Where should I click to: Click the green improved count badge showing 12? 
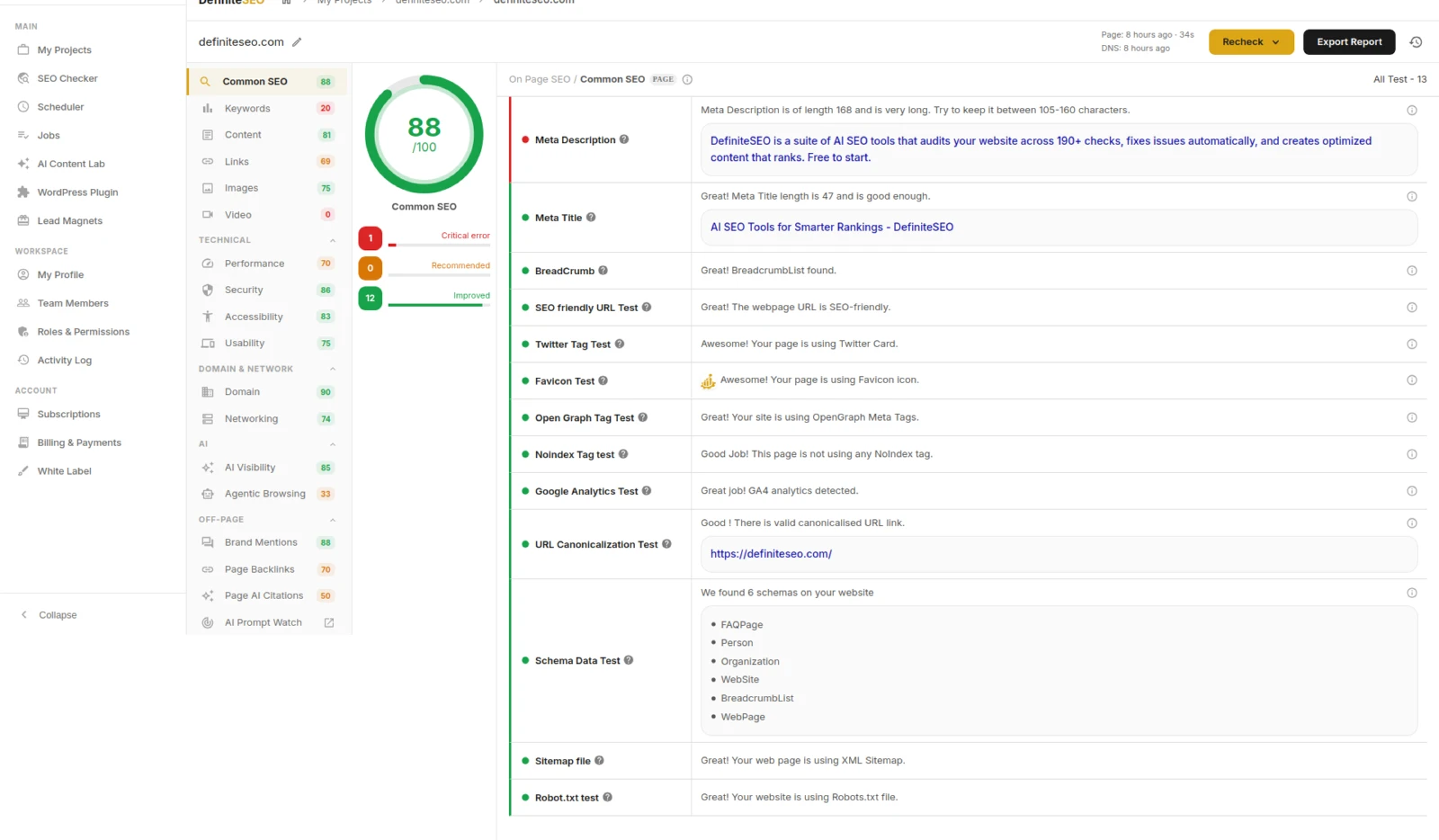tap(371, 298)
